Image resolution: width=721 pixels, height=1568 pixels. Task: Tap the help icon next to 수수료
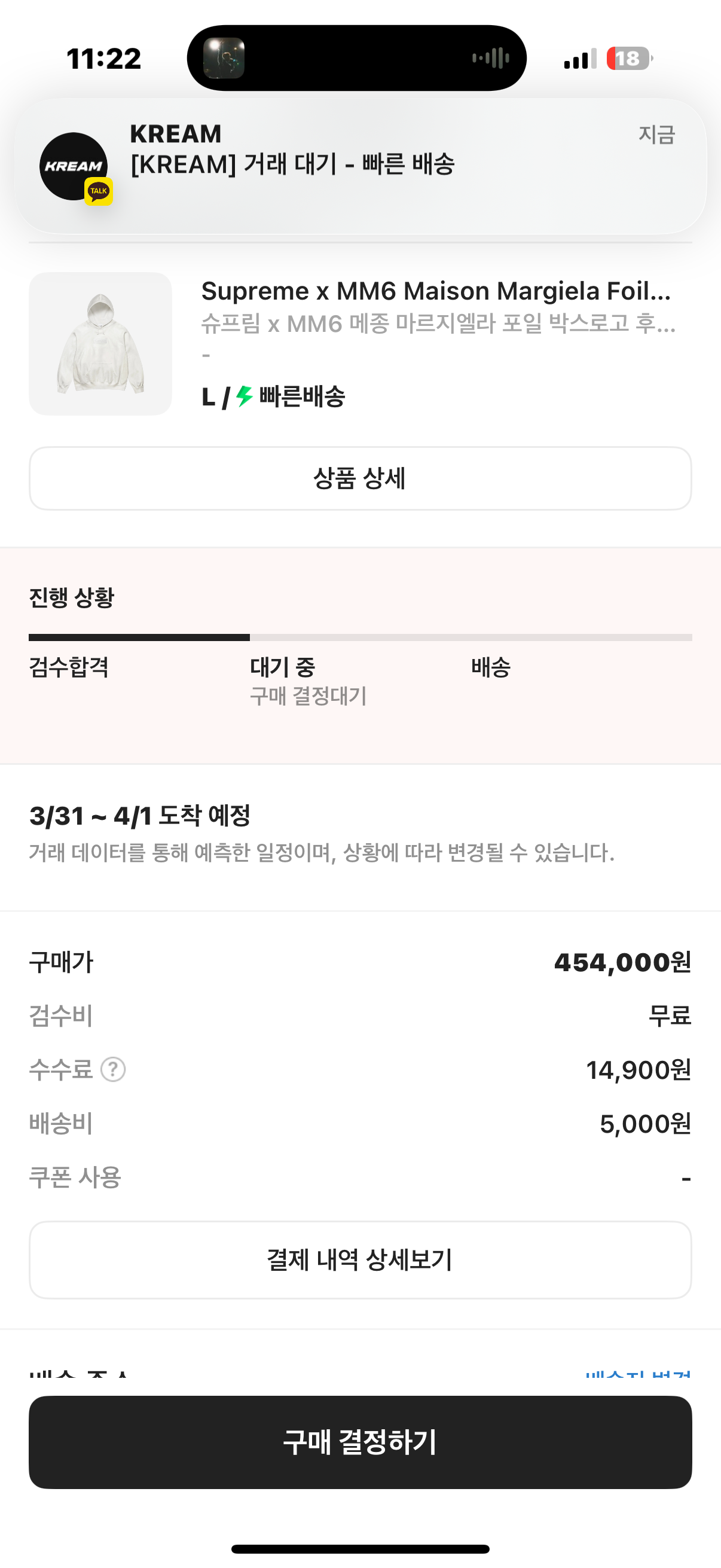pos(113,1069)
